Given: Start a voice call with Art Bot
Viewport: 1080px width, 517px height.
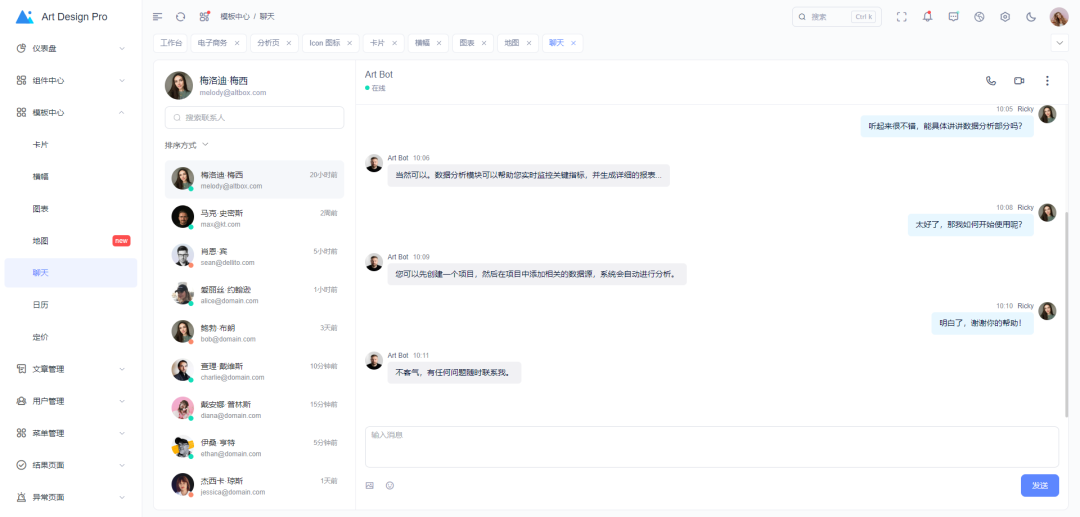Looking at the screenshot, I should (991, 81).
